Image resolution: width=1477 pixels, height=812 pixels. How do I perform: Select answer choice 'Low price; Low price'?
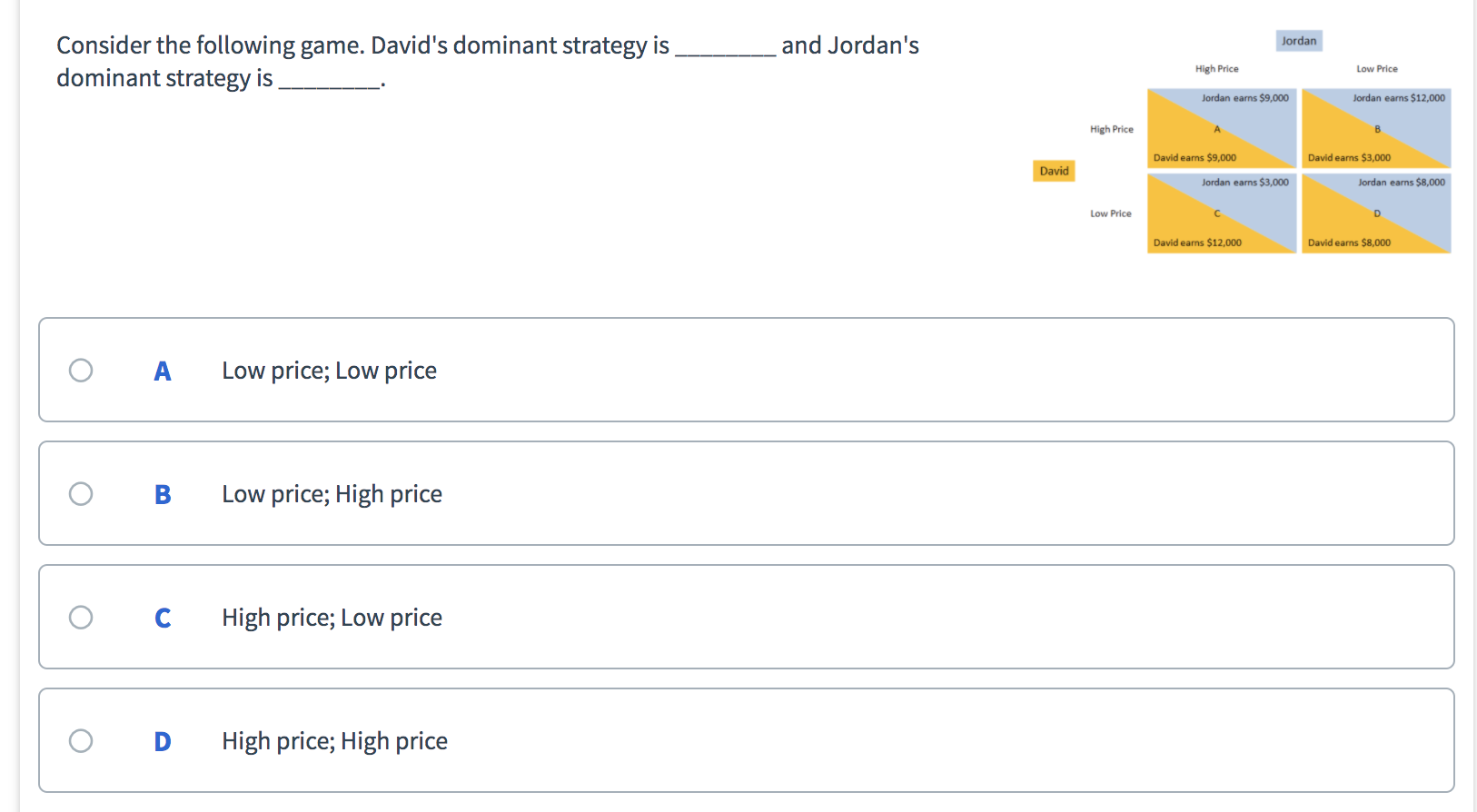(x=329, y=370)
